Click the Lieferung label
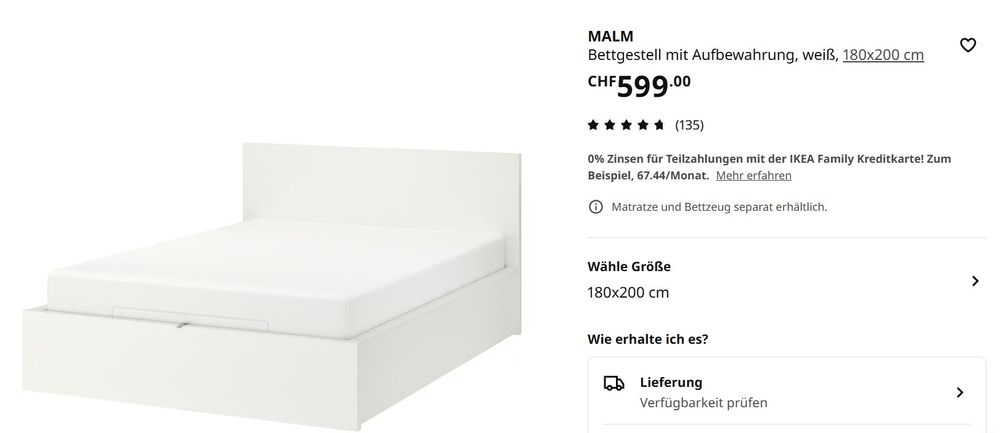Image resolution: width=1000 pixels, height=433 pixels. [671, 382]
